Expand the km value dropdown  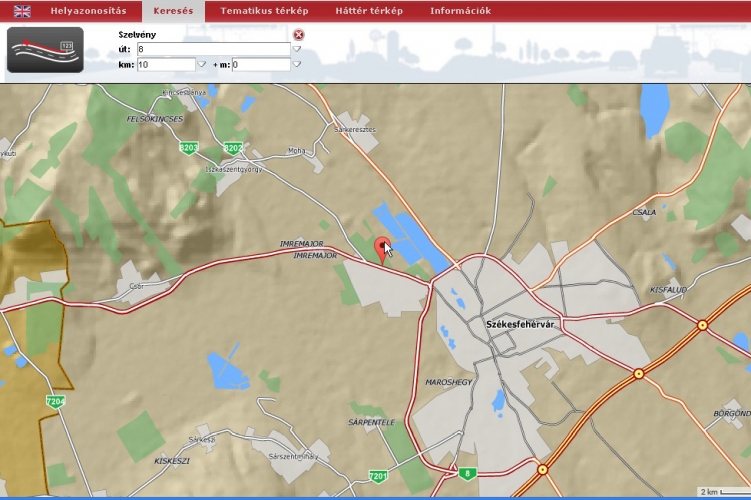pyautogui.click(x=201, y=64)
